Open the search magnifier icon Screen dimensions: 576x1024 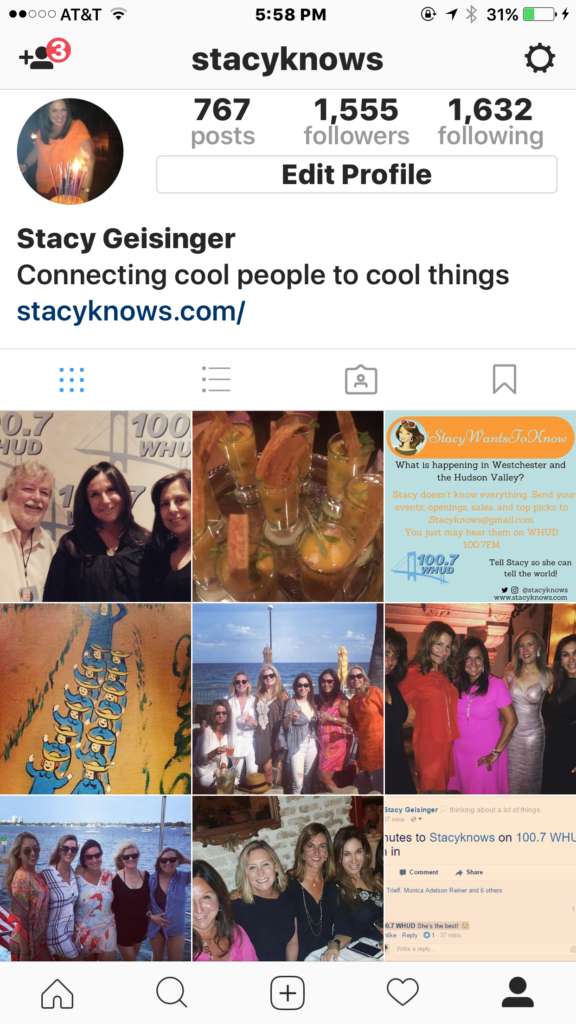pos(172,993)
